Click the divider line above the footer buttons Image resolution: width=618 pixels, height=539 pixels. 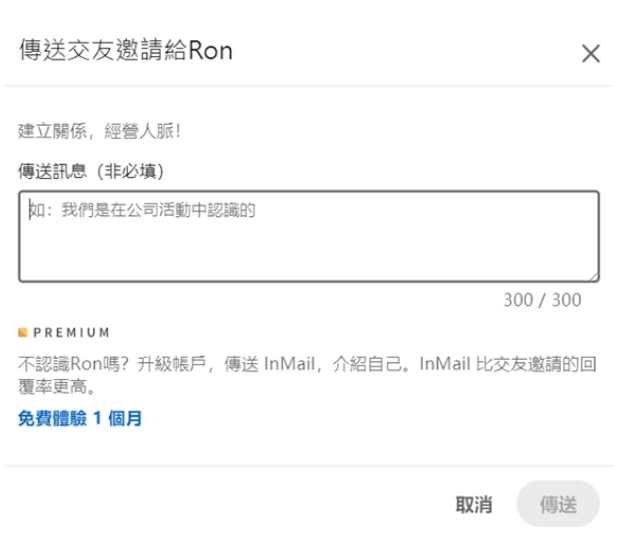309,466
